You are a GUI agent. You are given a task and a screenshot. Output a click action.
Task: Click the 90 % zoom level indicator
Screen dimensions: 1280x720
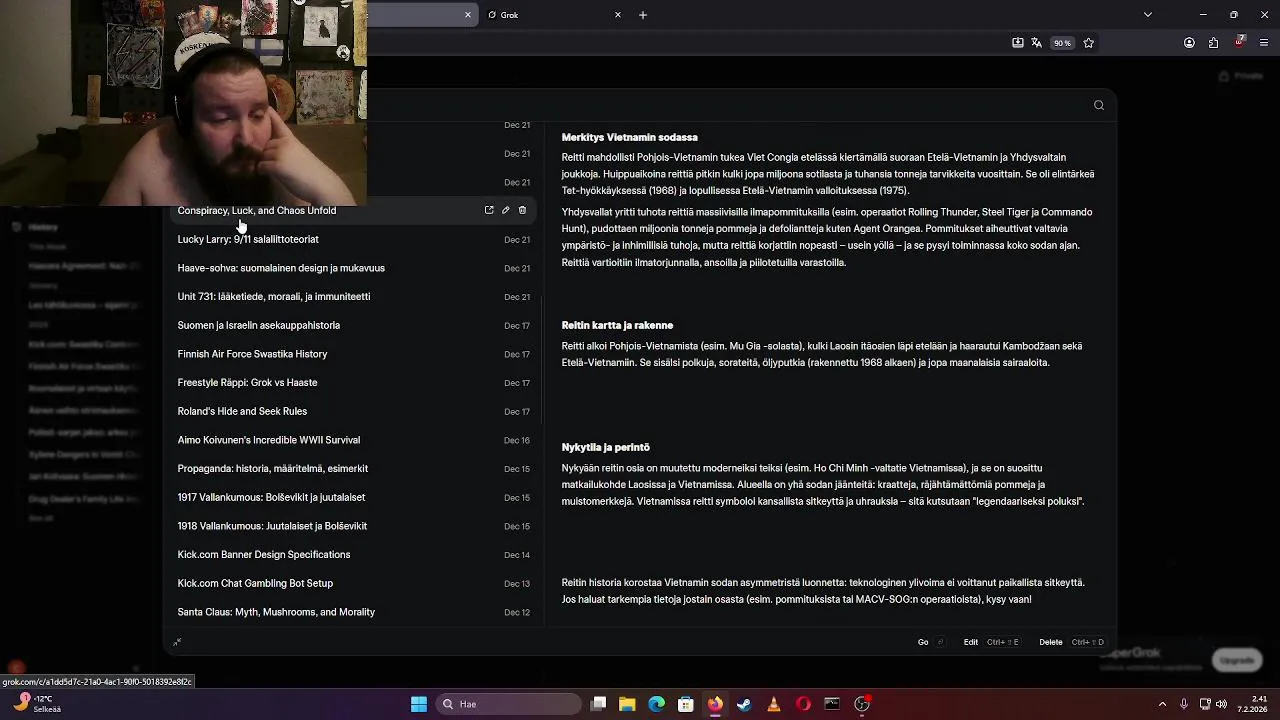(x=1062, y=43)
